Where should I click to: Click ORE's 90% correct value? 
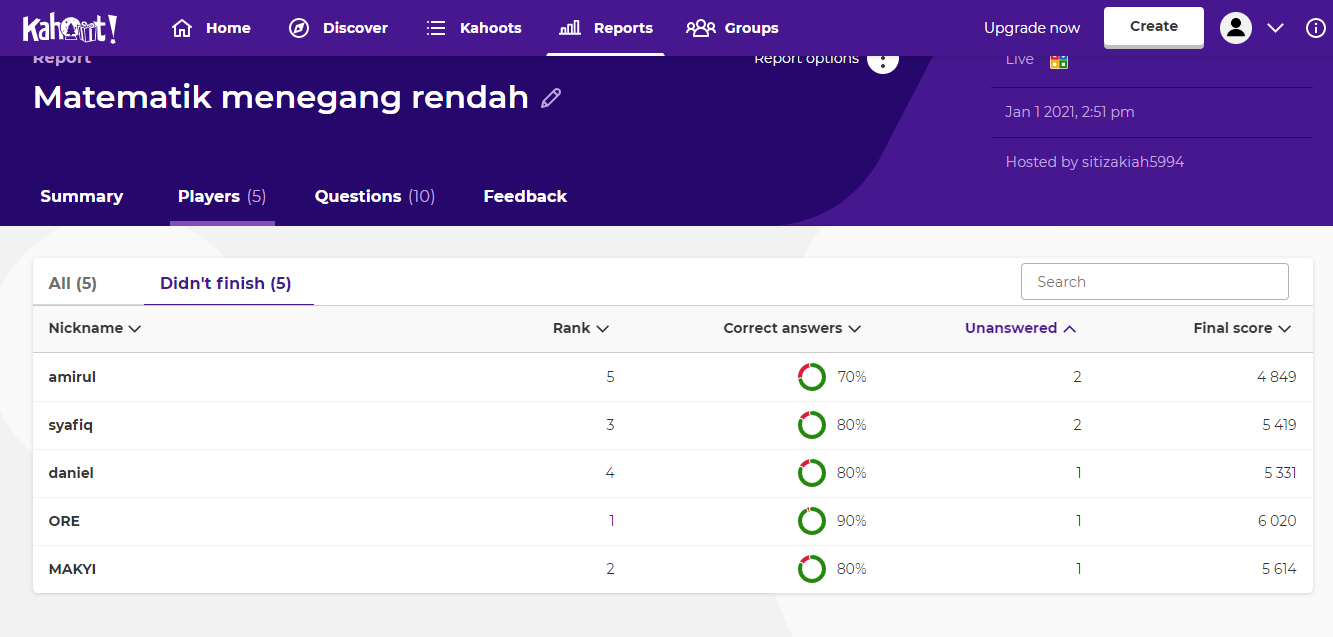(x=852, y=521)
